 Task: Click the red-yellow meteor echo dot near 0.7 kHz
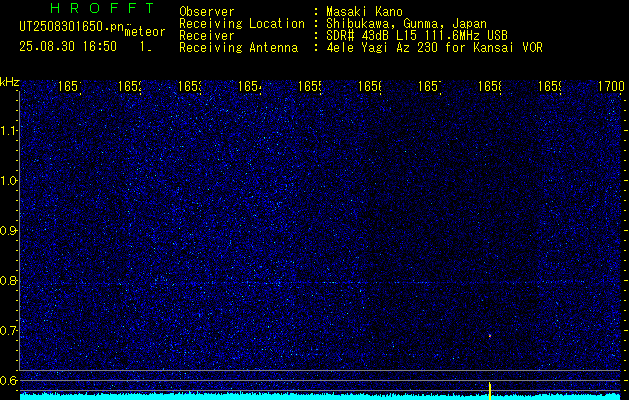coord(490,336)
